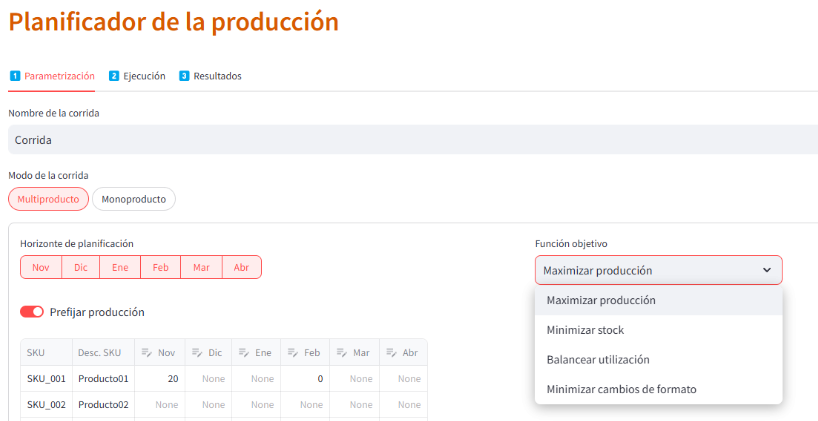Click the edit icon in Nov column header
Viewport: 818px width, 421px height.
146,353
